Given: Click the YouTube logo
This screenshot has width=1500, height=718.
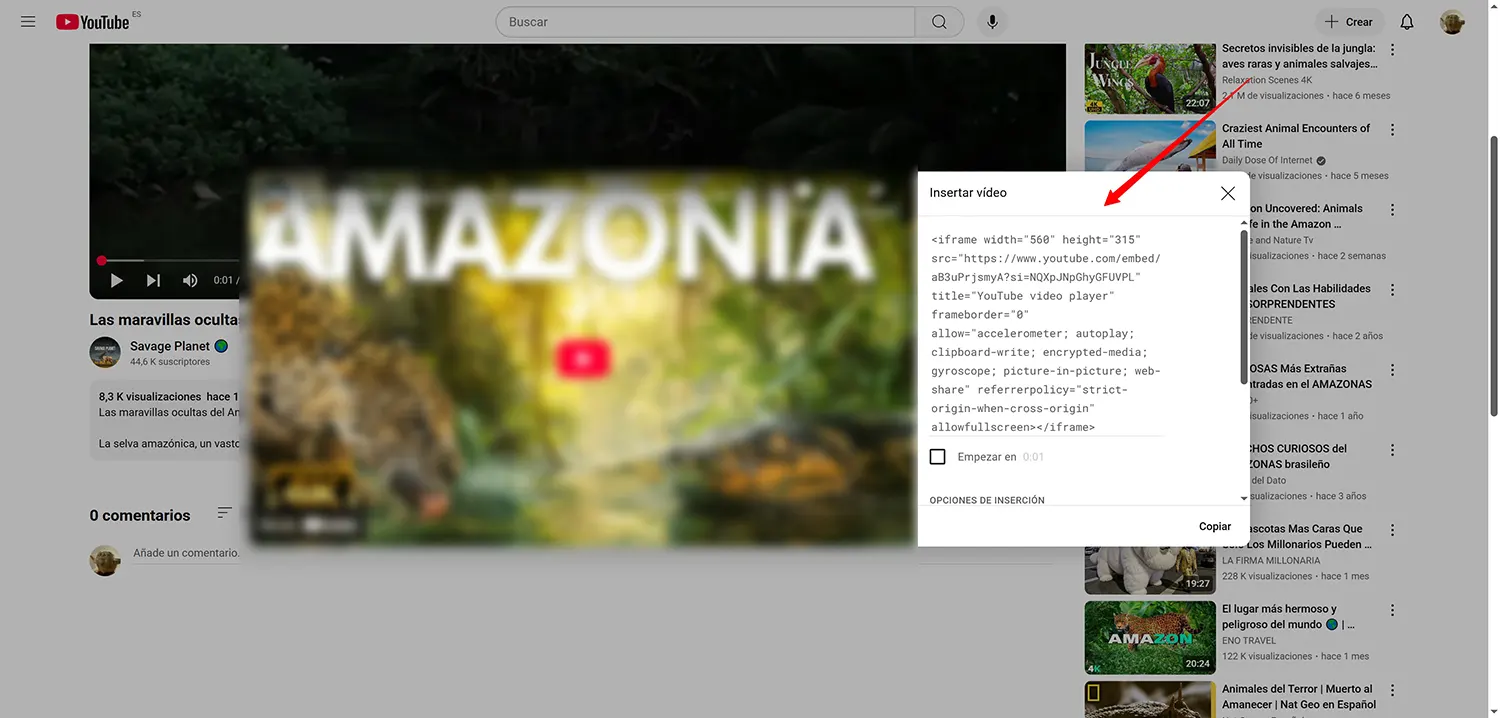Looking at the screenshot, I should (93, 22).
